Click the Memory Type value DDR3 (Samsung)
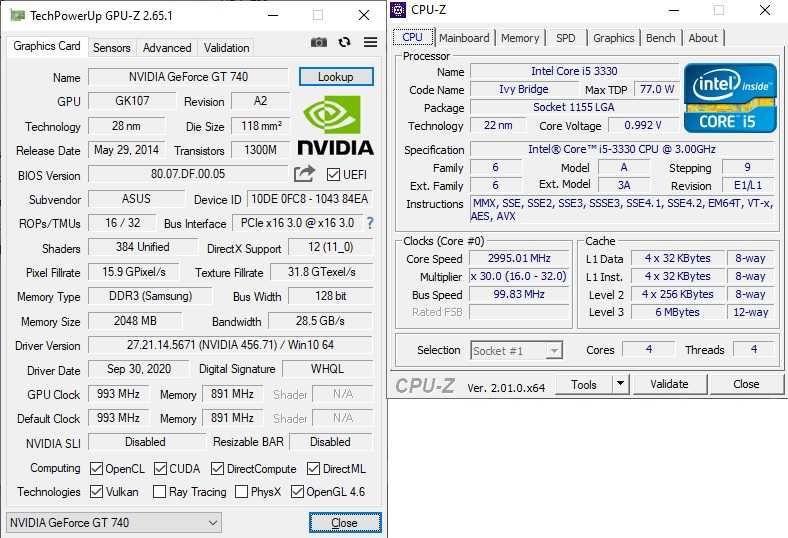788x538 pixels. (x=150, y=296)
